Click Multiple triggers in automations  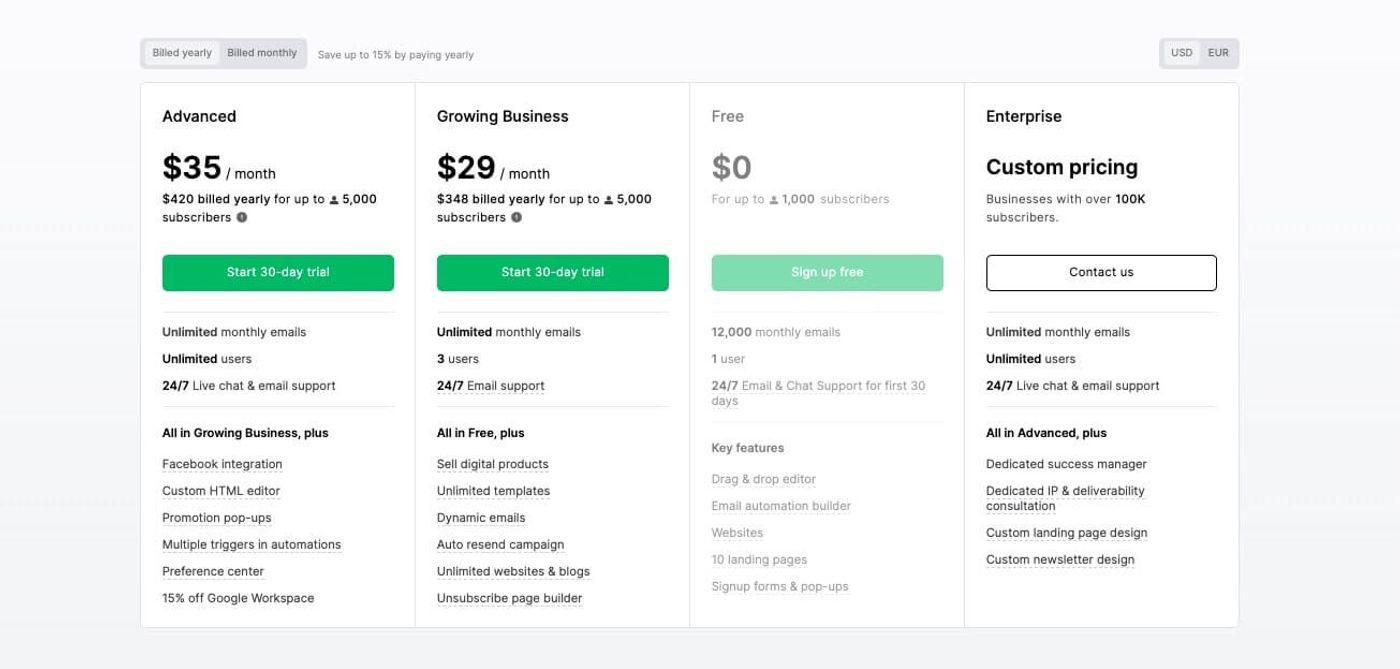[252, 545]
